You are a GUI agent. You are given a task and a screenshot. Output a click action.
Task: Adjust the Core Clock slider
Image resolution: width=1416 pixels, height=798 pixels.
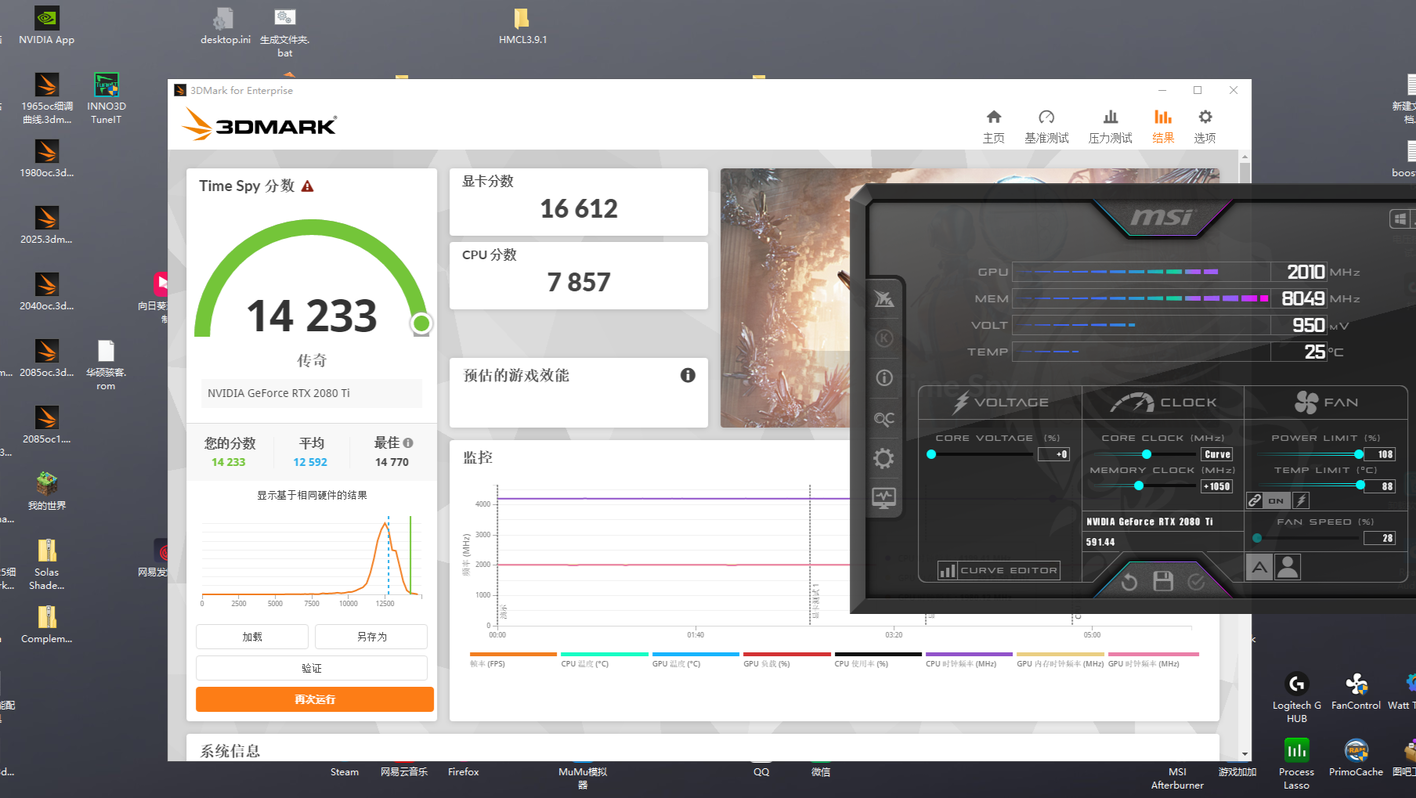1145,454
